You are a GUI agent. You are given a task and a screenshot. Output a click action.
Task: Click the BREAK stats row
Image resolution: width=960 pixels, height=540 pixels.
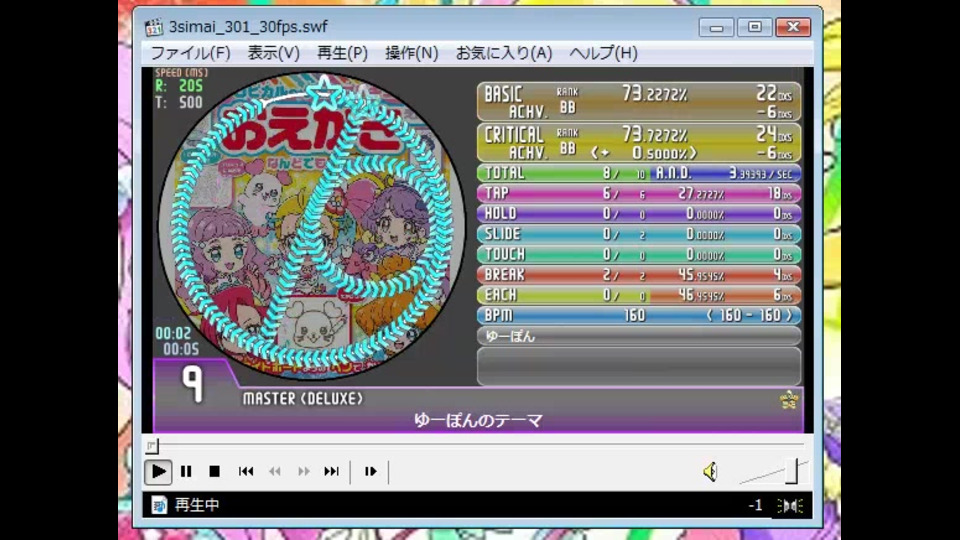639,275
